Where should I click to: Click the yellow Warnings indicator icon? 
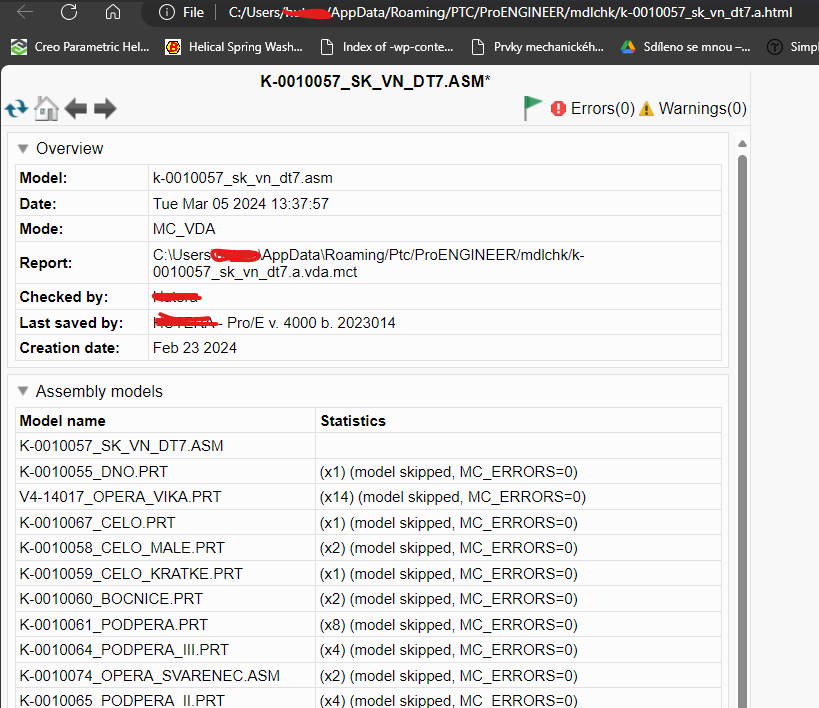click(x=649, y=108)
